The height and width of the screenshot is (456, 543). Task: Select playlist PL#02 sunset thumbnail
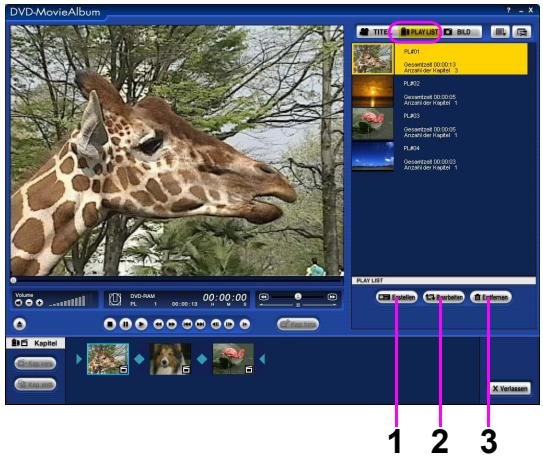point(373,91)
